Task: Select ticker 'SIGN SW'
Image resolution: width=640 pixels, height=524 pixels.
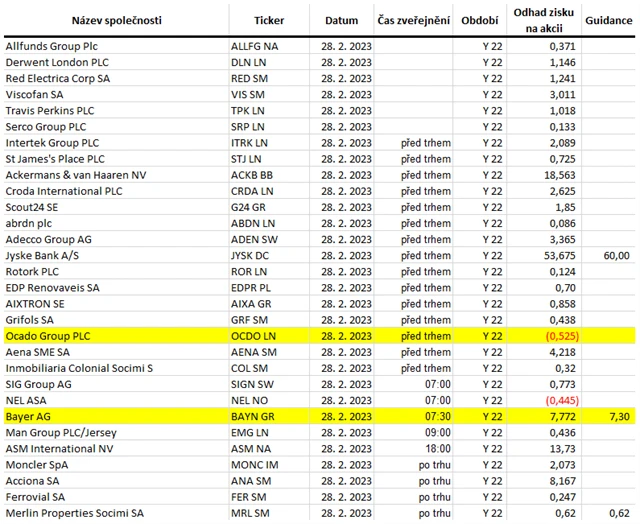Action: click(x=252, y=385)
